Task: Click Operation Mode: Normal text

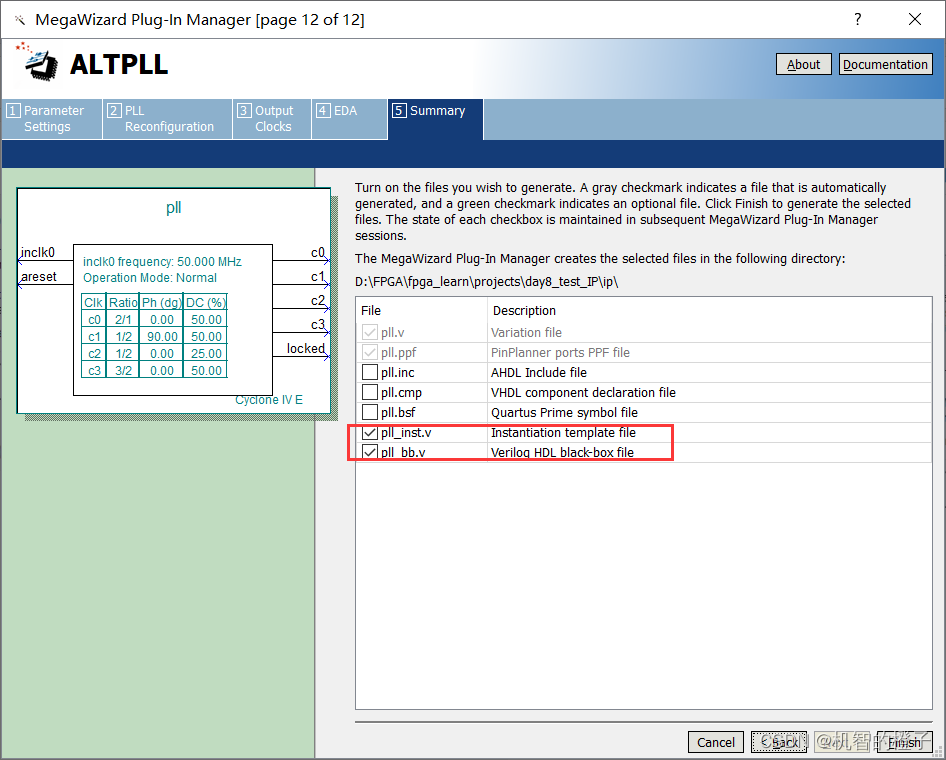Action: coord(150,277)
